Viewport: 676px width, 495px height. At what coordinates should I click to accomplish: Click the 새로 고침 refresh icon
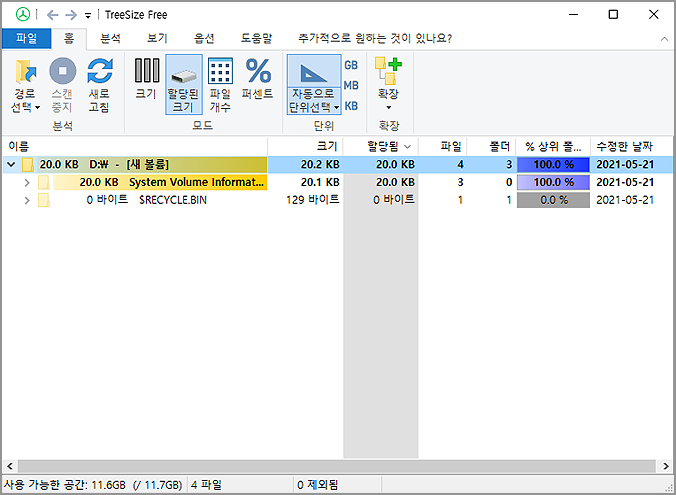coord(100,71)
